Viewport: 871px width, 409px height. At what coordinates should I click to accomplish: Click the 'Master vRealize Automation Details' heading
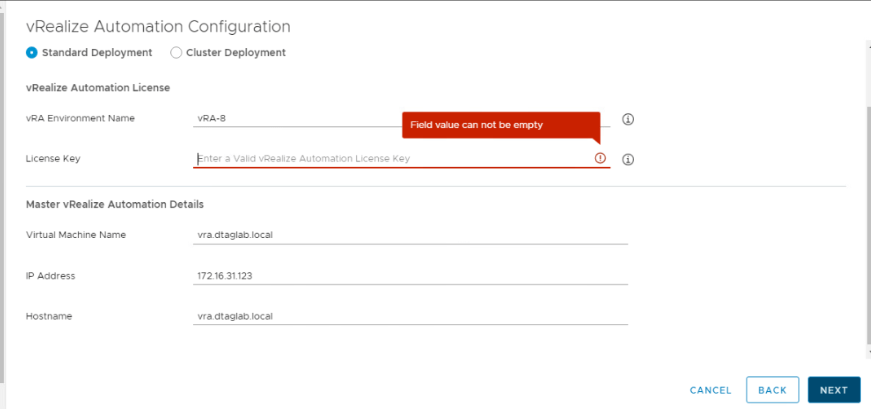[x=115, y=204]
